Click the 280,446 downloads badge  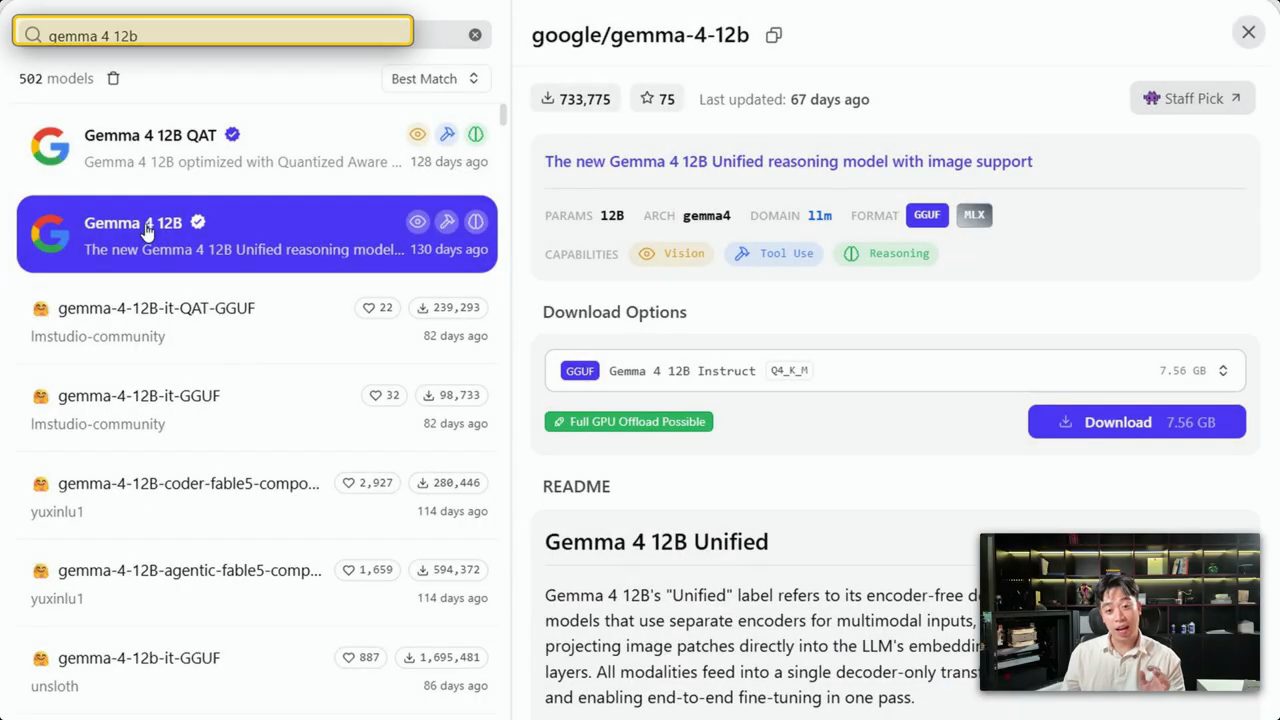click(448, 483)
